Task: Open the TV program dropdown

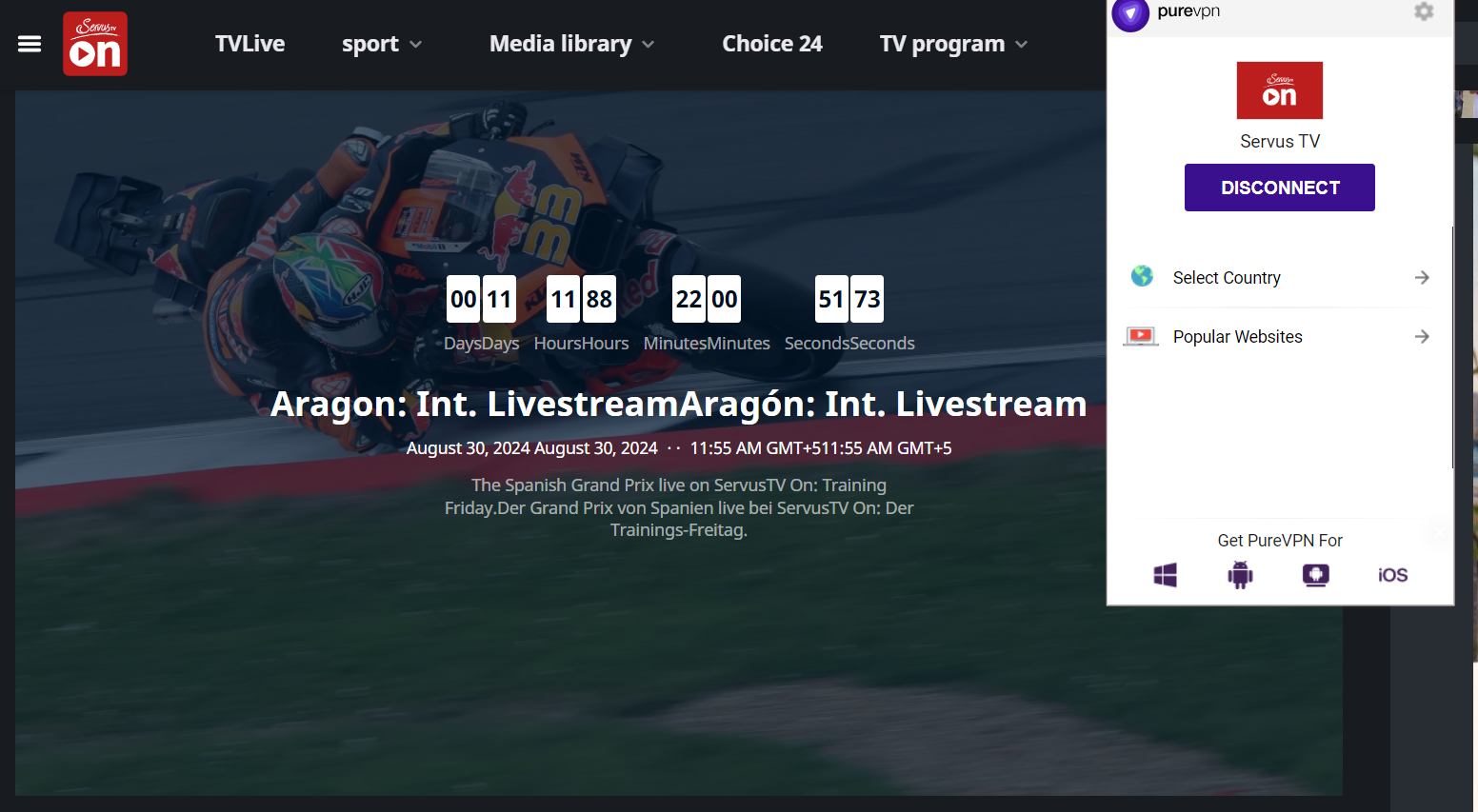Action: coord(953,44)
